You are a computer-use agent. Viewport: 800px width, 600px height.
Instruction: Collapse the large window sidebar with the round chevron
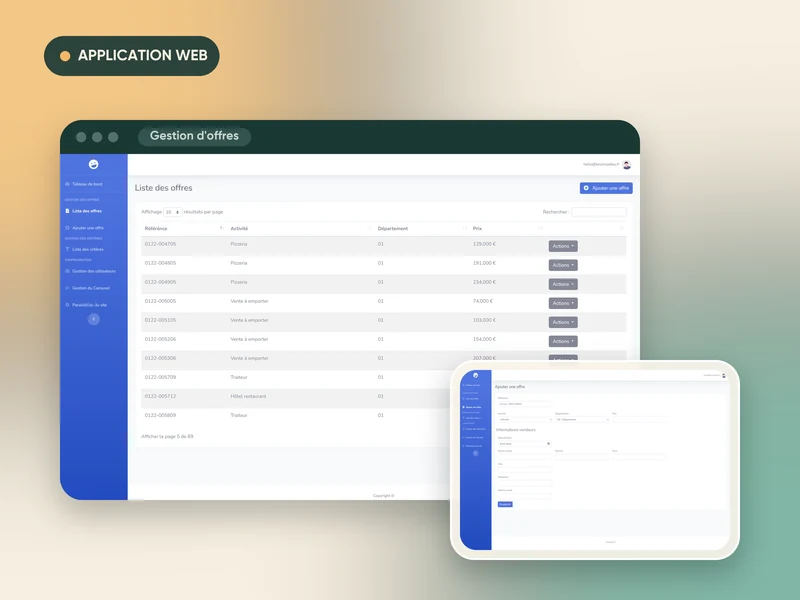tap(93, 319)
